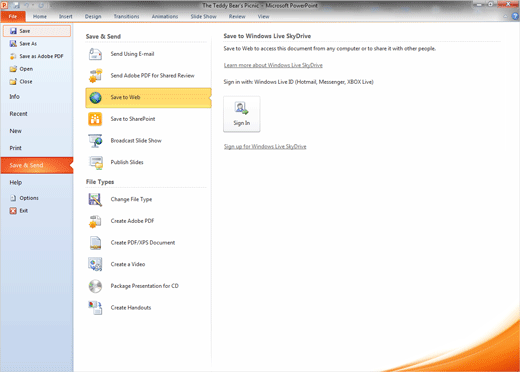The image size is (520, 372).
Task: Select Print in the backstage menu
Action: tap(15, 148)
